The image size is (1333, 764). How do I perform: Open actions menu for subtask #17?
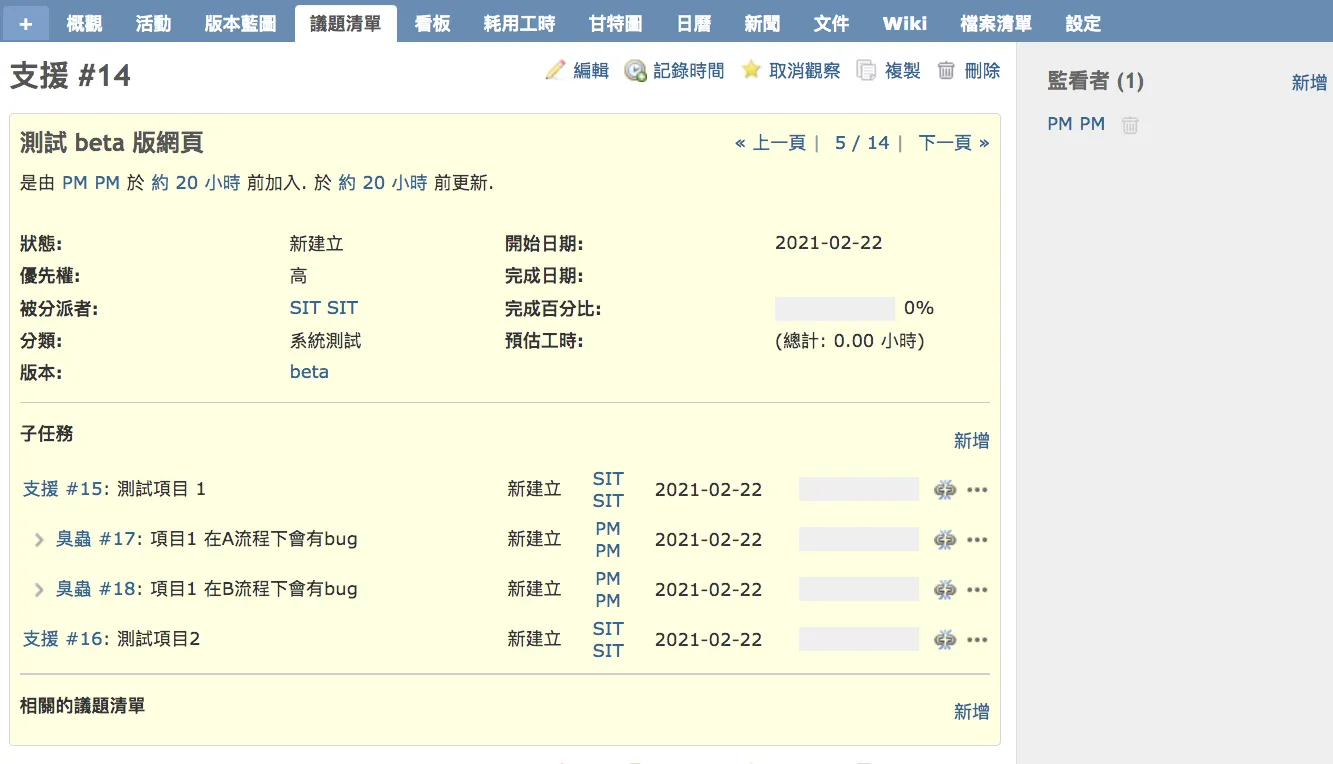977,540
